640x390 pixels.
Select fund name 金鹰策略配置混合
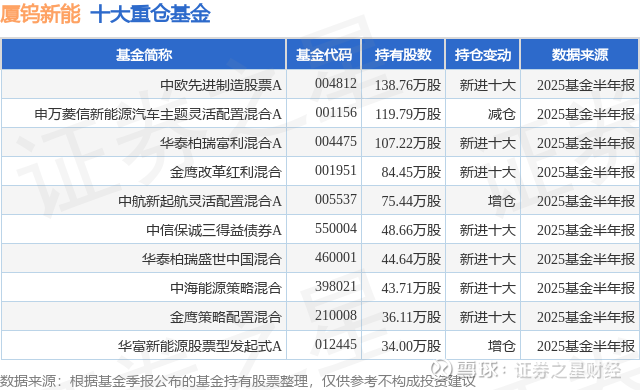pyautogui.click(x=226, y=317)
